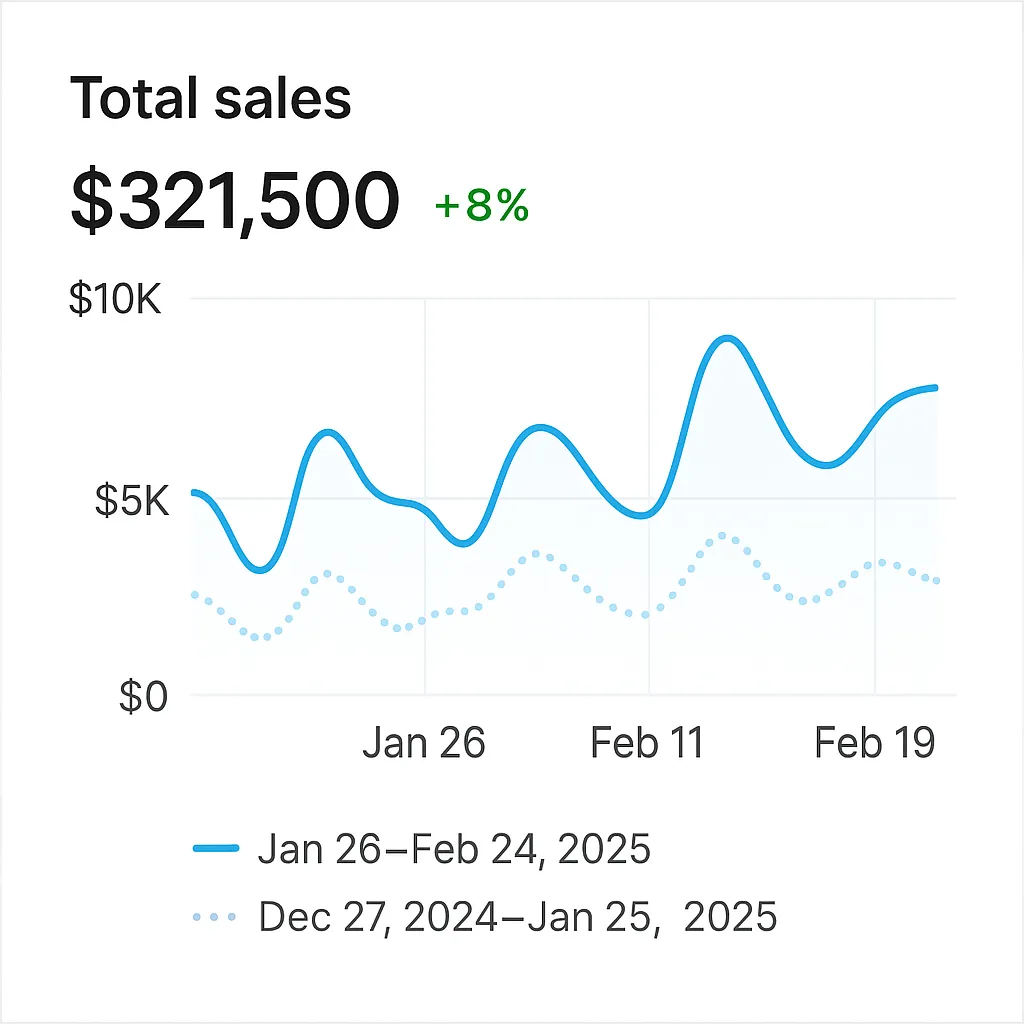Select the $5K y-axis label

[x=132, y=499]
